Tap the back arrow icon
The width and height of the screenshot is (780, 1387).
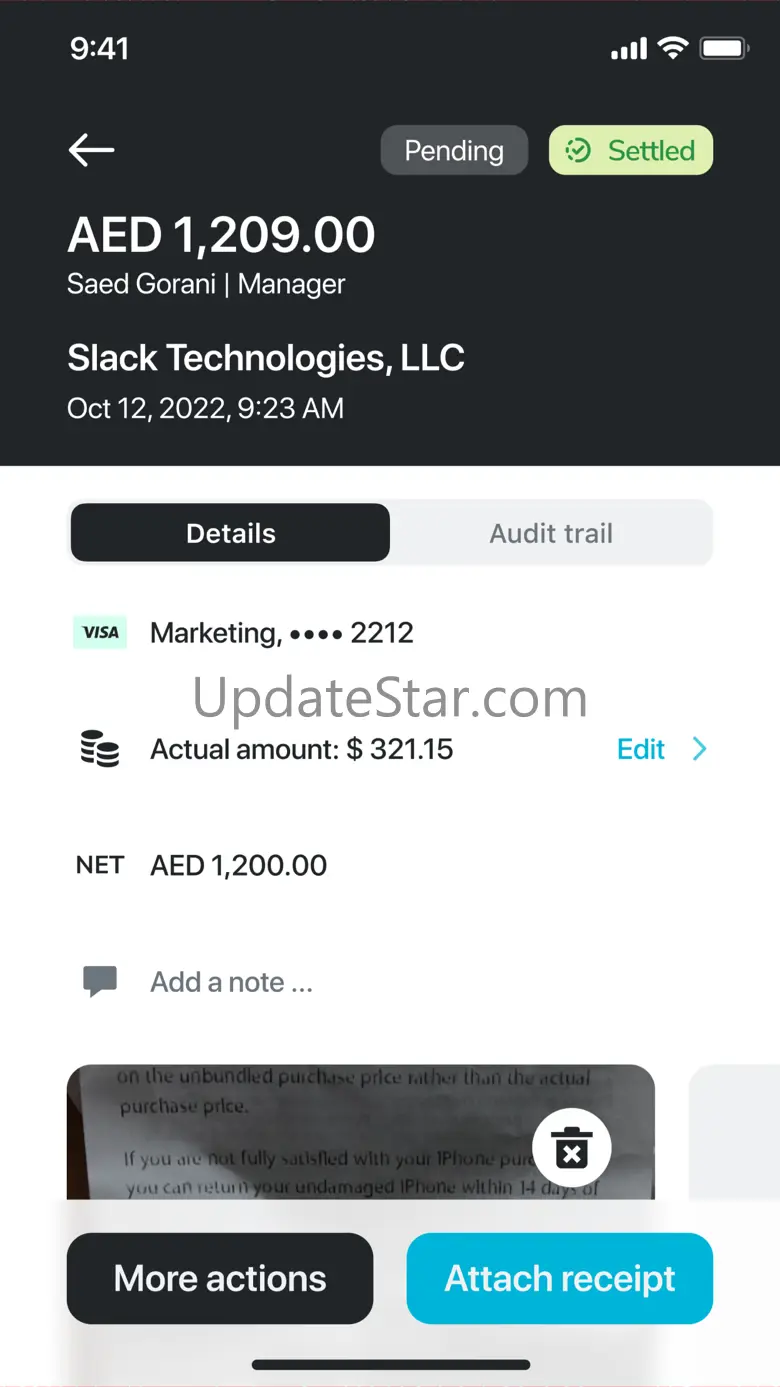point(91,150)
